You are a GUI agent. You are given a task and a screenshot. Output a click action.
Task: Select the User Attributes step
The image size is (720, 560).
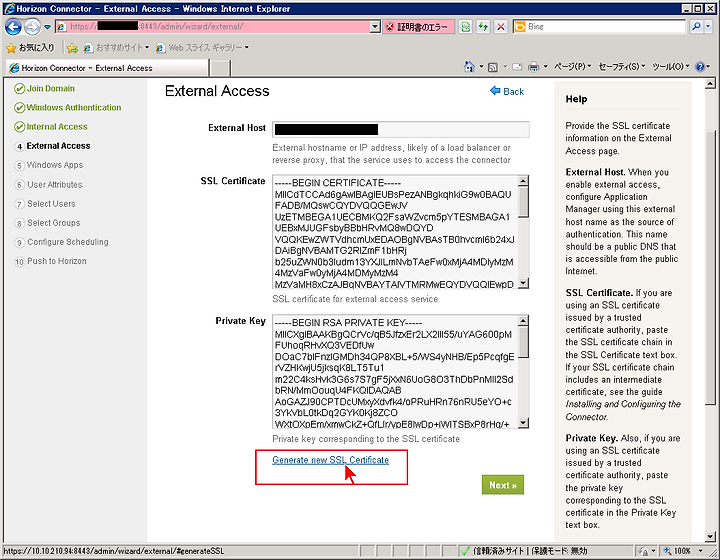pyautogui.click(x=49, y=185)
